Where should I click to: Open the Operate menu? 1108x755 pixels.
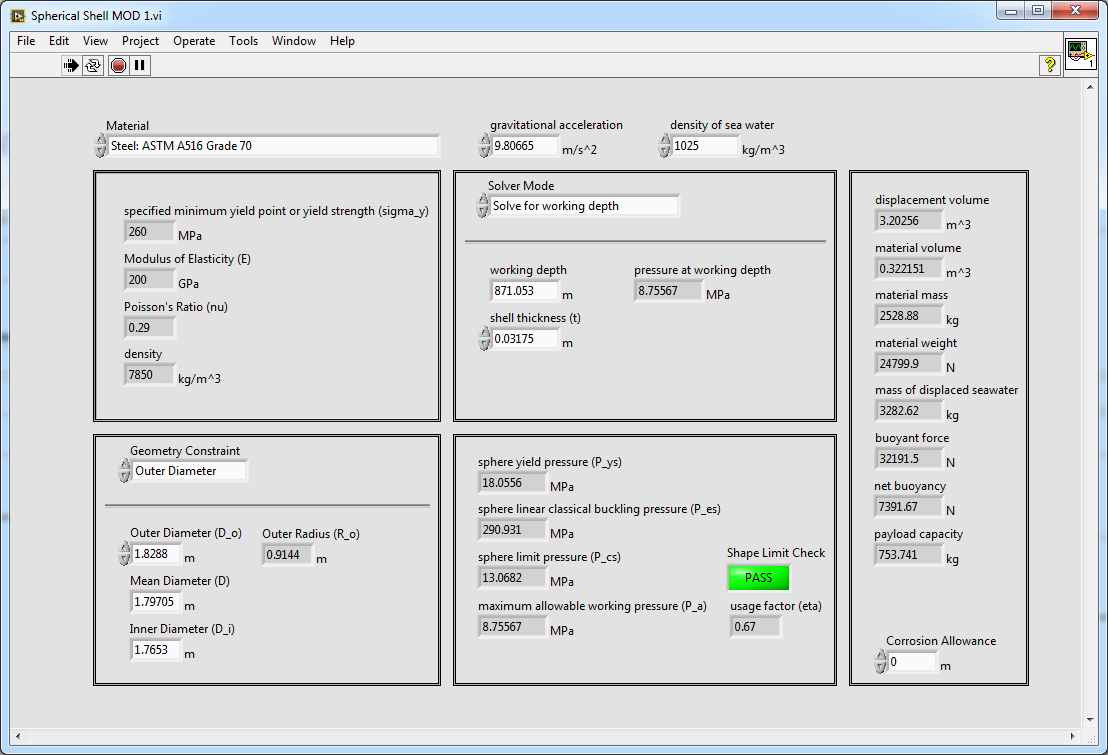194,41
